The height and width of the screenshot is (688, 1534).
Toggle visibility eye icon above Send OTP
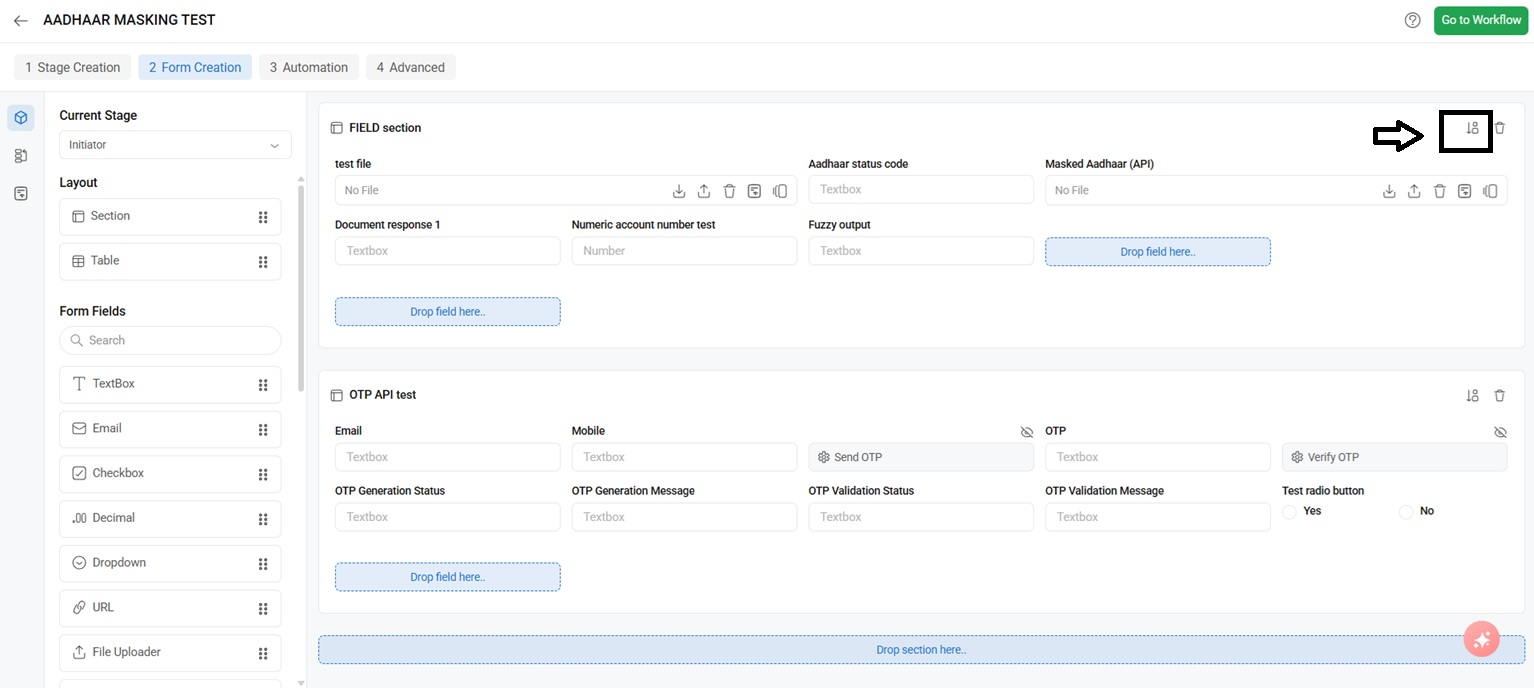coord(1026,432)
